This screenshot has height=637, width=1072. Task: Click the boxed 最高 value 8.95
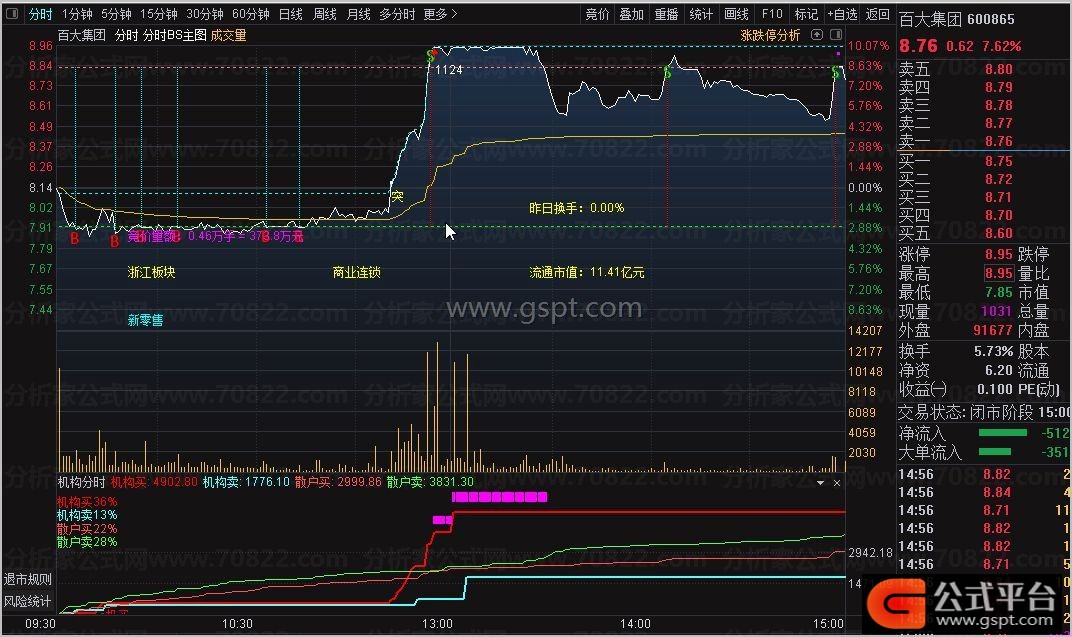(x=998, y=273)
